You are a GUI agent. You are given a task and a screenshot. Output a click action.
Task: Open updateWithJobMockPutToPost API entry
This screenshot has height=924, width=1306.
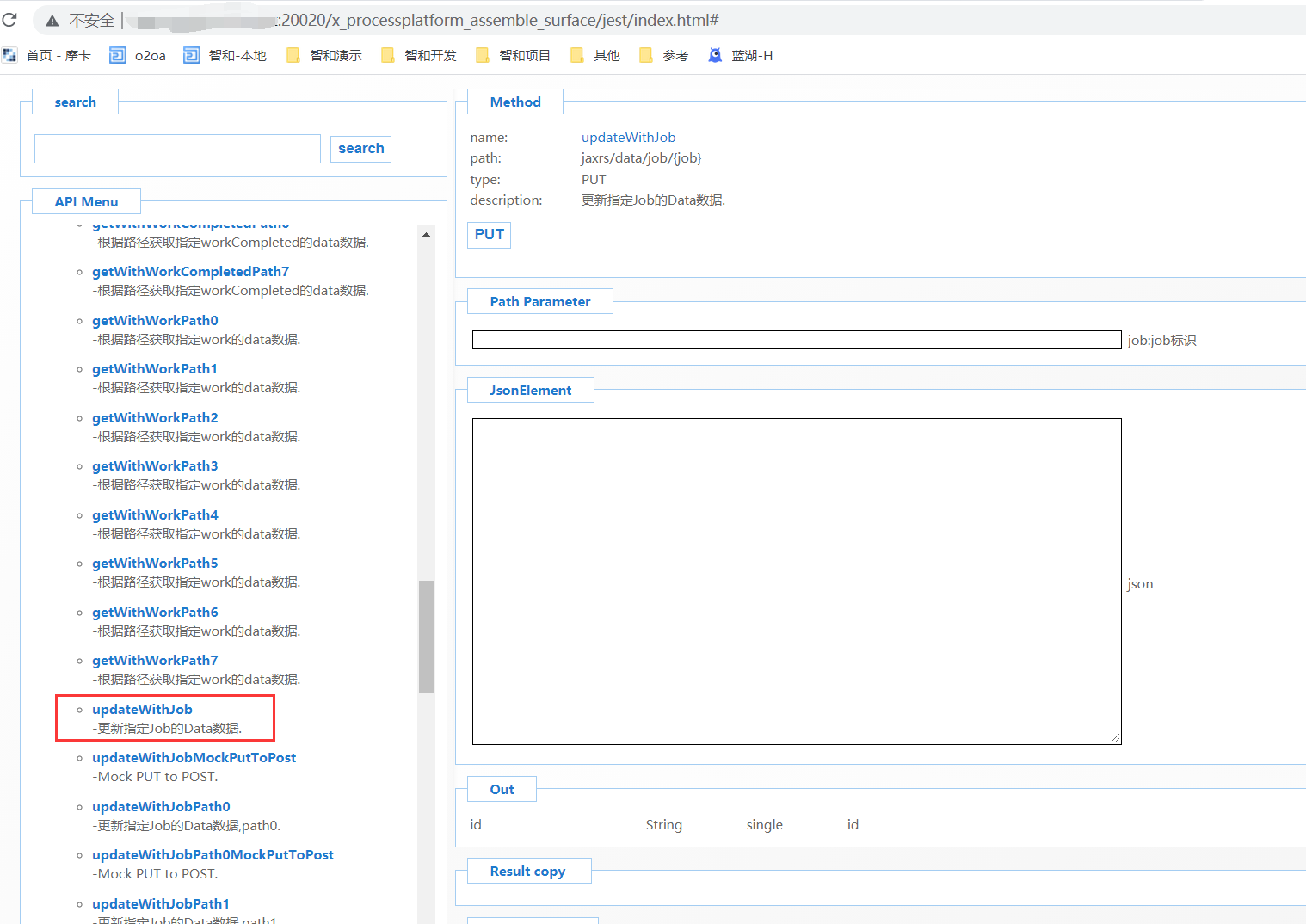coord(194,758)
